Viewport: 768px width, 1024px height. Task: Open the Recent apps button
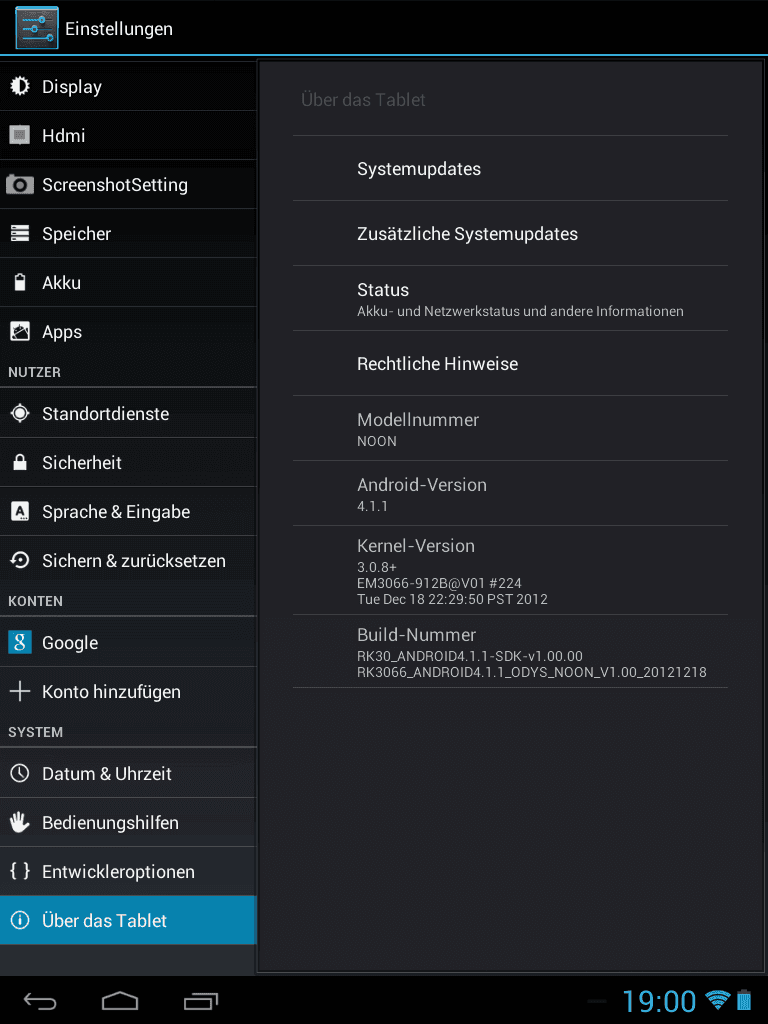click(200, 1000)
